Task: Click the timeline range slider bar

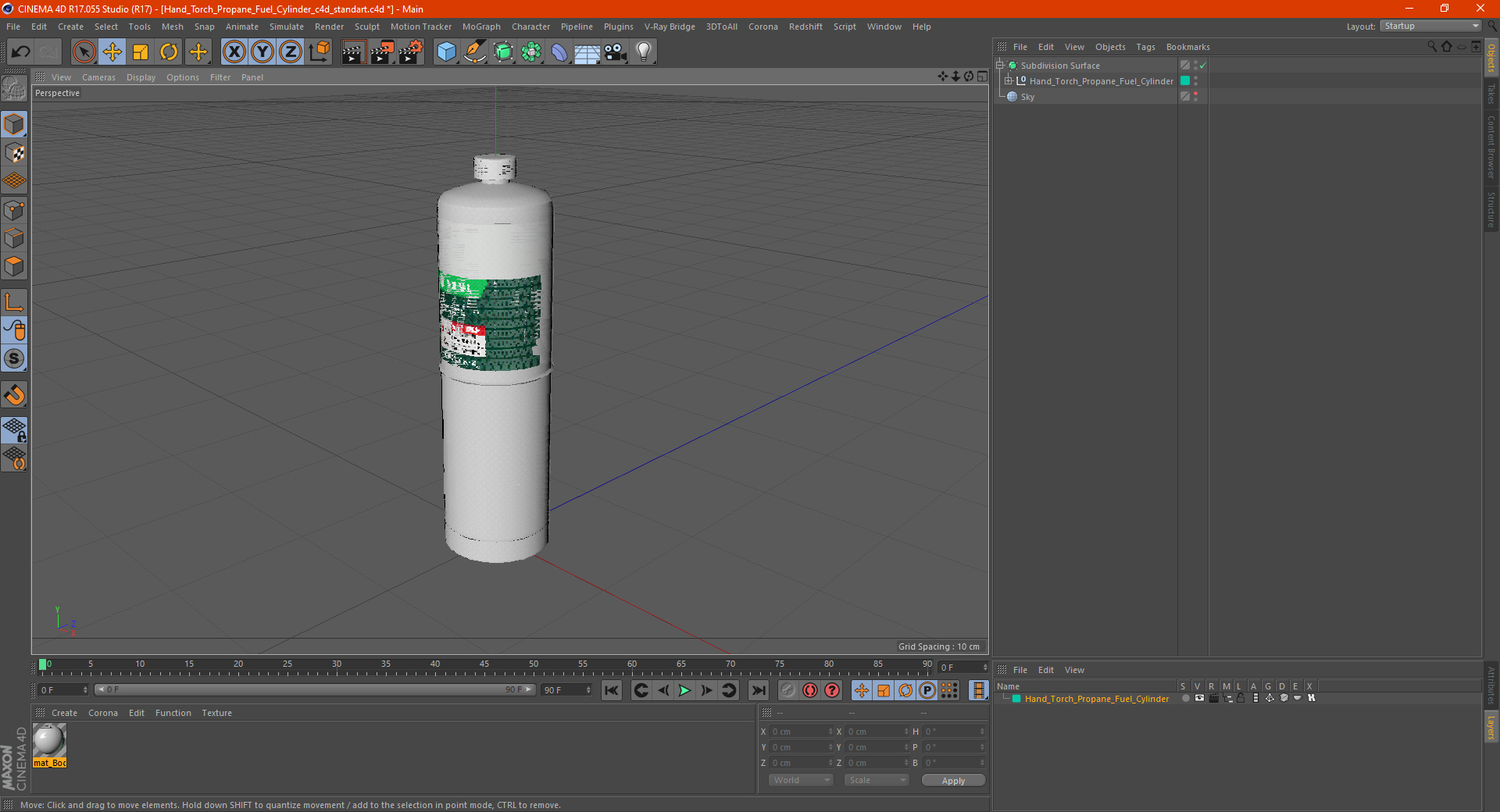Action: [314, 689]
